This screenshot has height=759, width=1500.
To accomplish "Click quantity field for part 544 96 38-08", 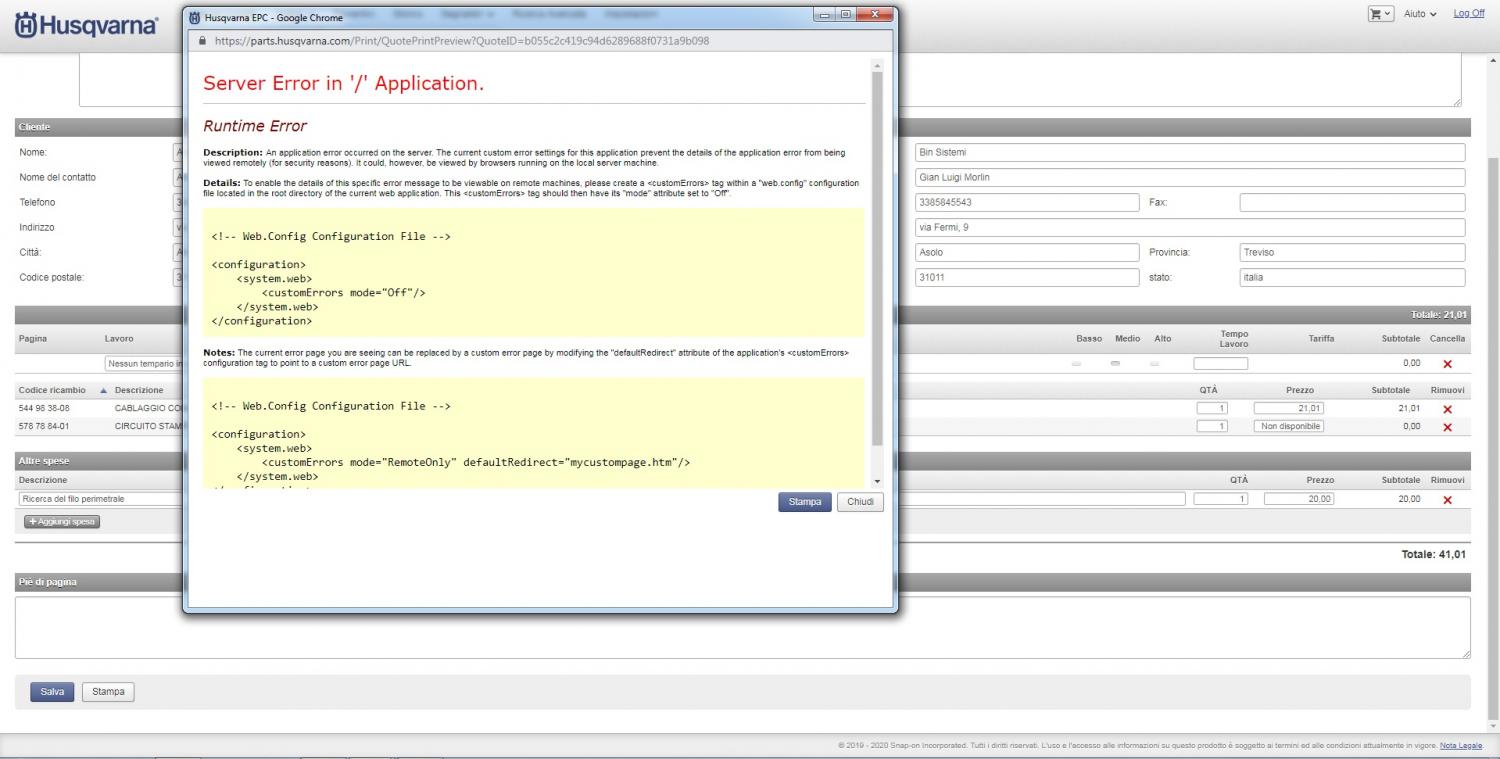I will click(x=1212, y=408).
